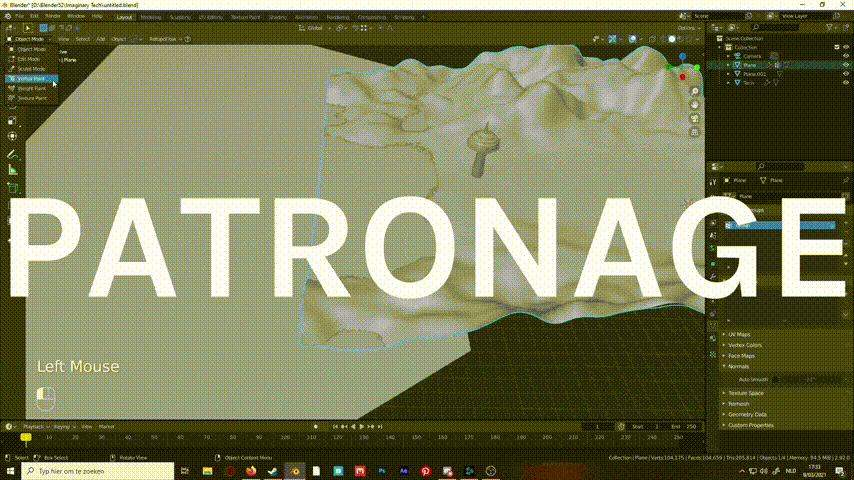Open the Keying dropdown in the timeline
Image resolution: width=854 pixels, height=480 pixels.
pos(63,427)
